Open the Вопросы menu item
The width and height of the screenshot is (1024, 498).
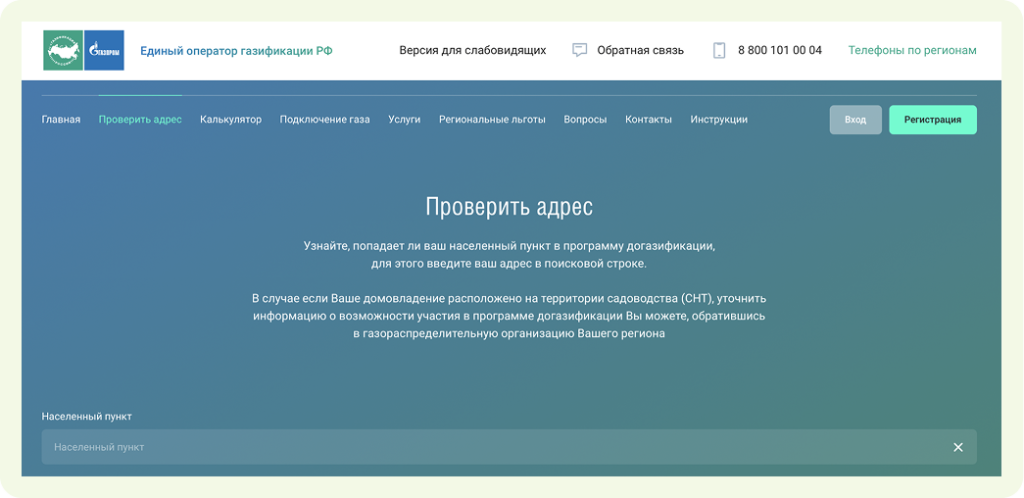[585, 119]
